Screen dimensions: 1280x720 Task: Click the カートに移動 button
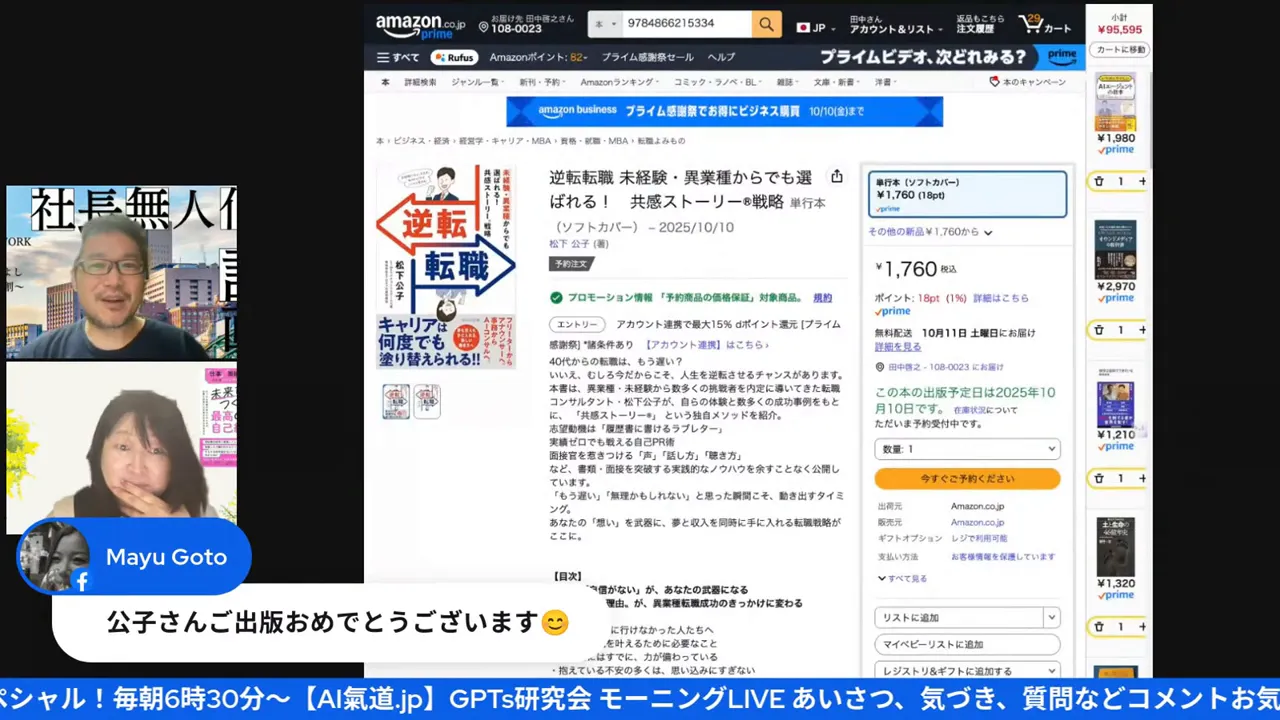1120,50
